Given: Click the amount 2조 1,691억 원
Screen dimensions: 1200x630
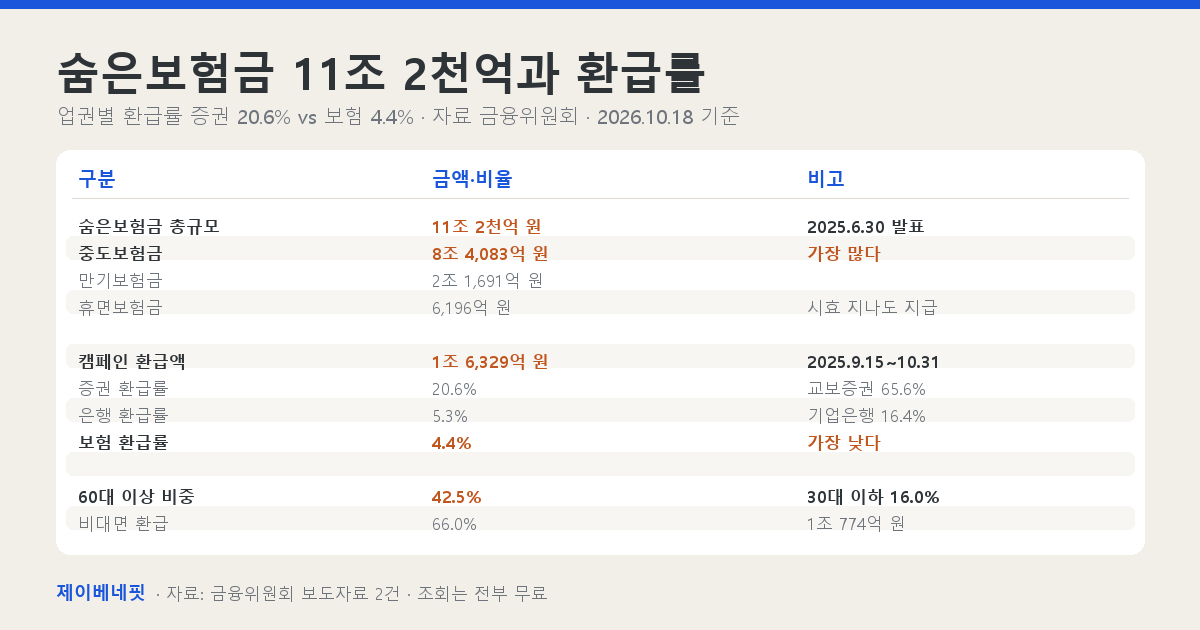Looking at the screenshot, I should [487, 280].
